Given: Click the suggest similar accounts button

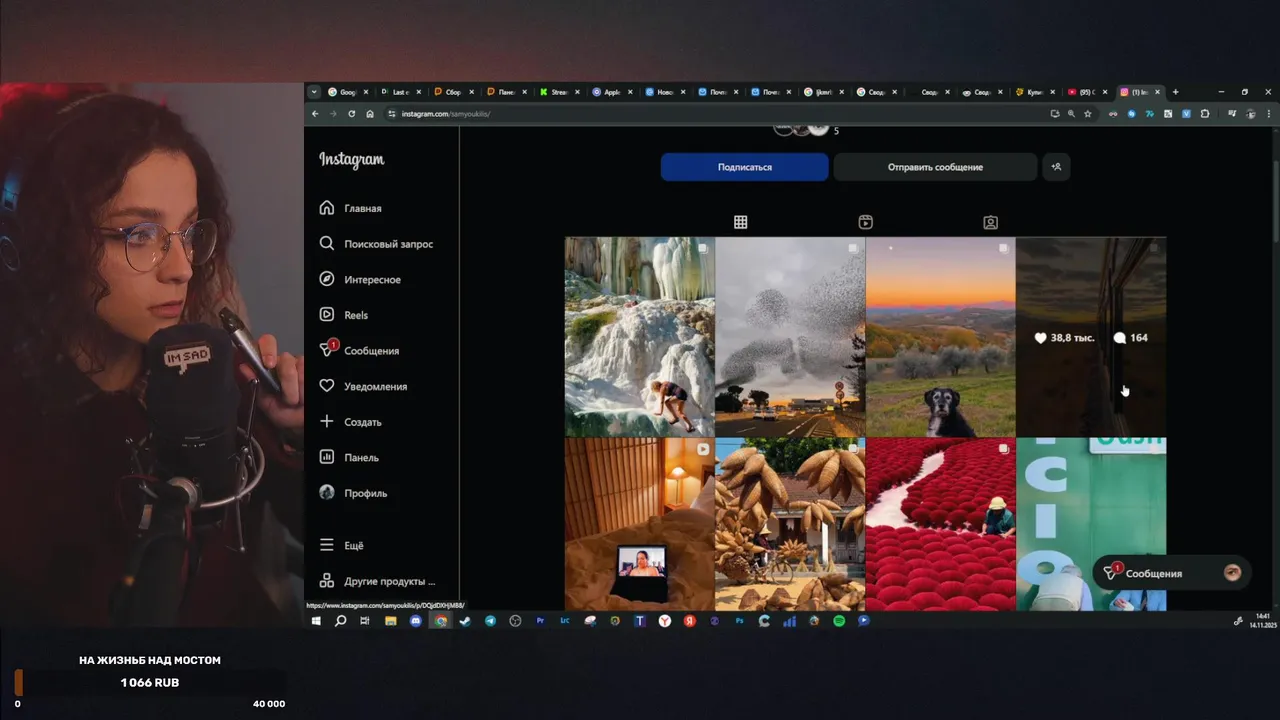Looking at the screenshot, I should 1056,167.
